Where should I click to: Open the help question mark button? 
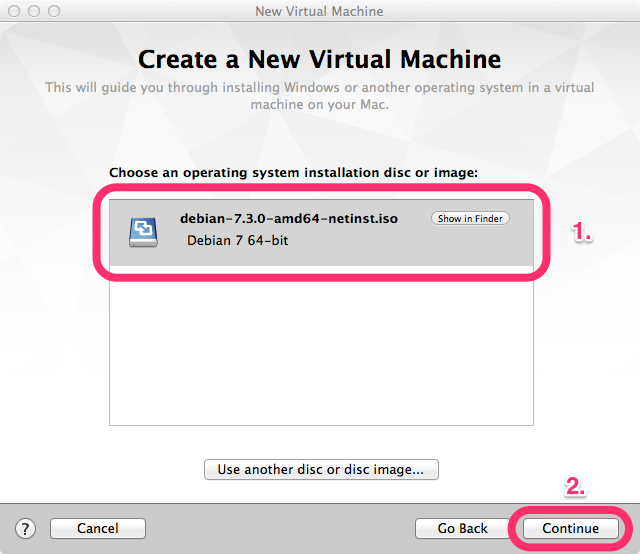(25, 529)
